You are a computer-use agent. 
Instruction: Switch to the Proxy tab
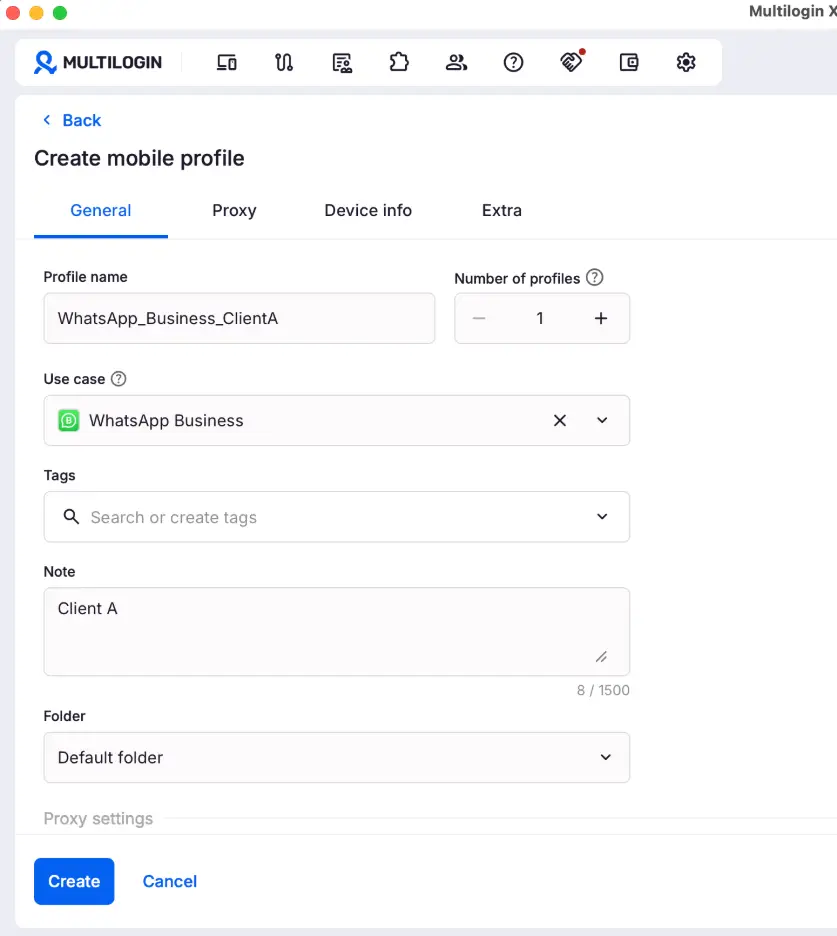click(x=234, y=211)
